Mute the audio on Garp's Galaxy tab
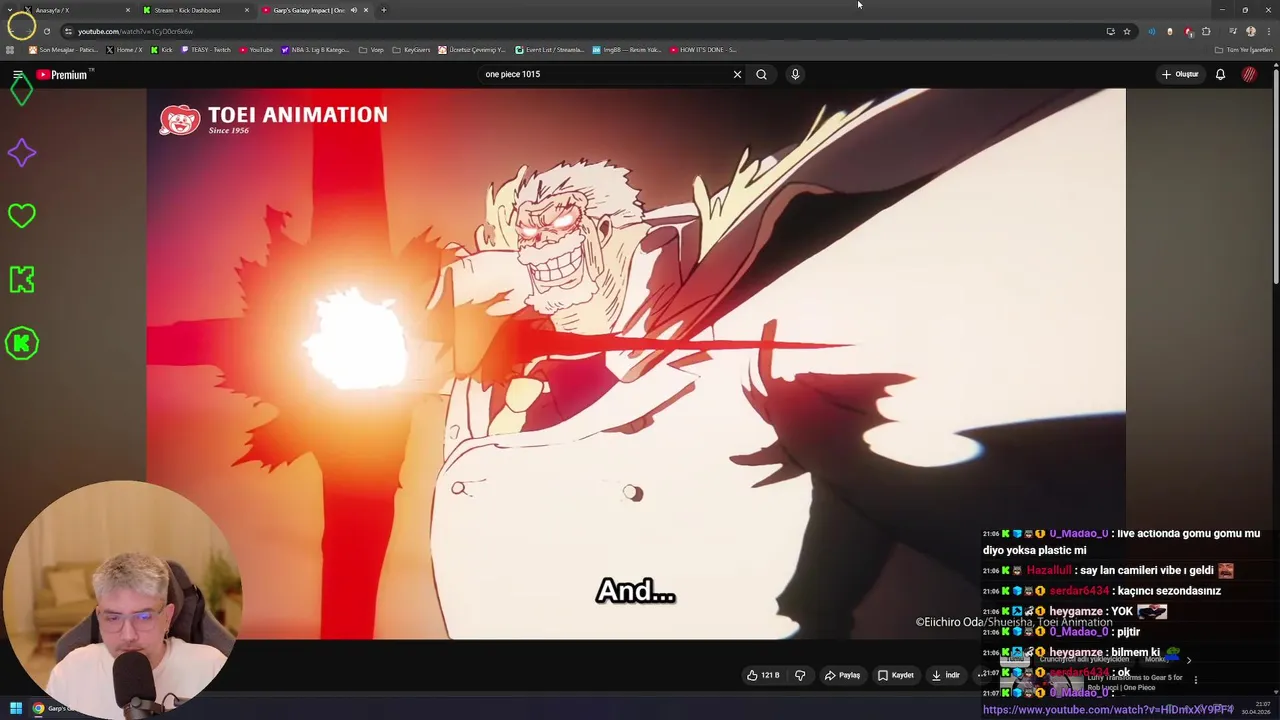Viewport: 1280px width, 720px height. (x=353, y=10)
